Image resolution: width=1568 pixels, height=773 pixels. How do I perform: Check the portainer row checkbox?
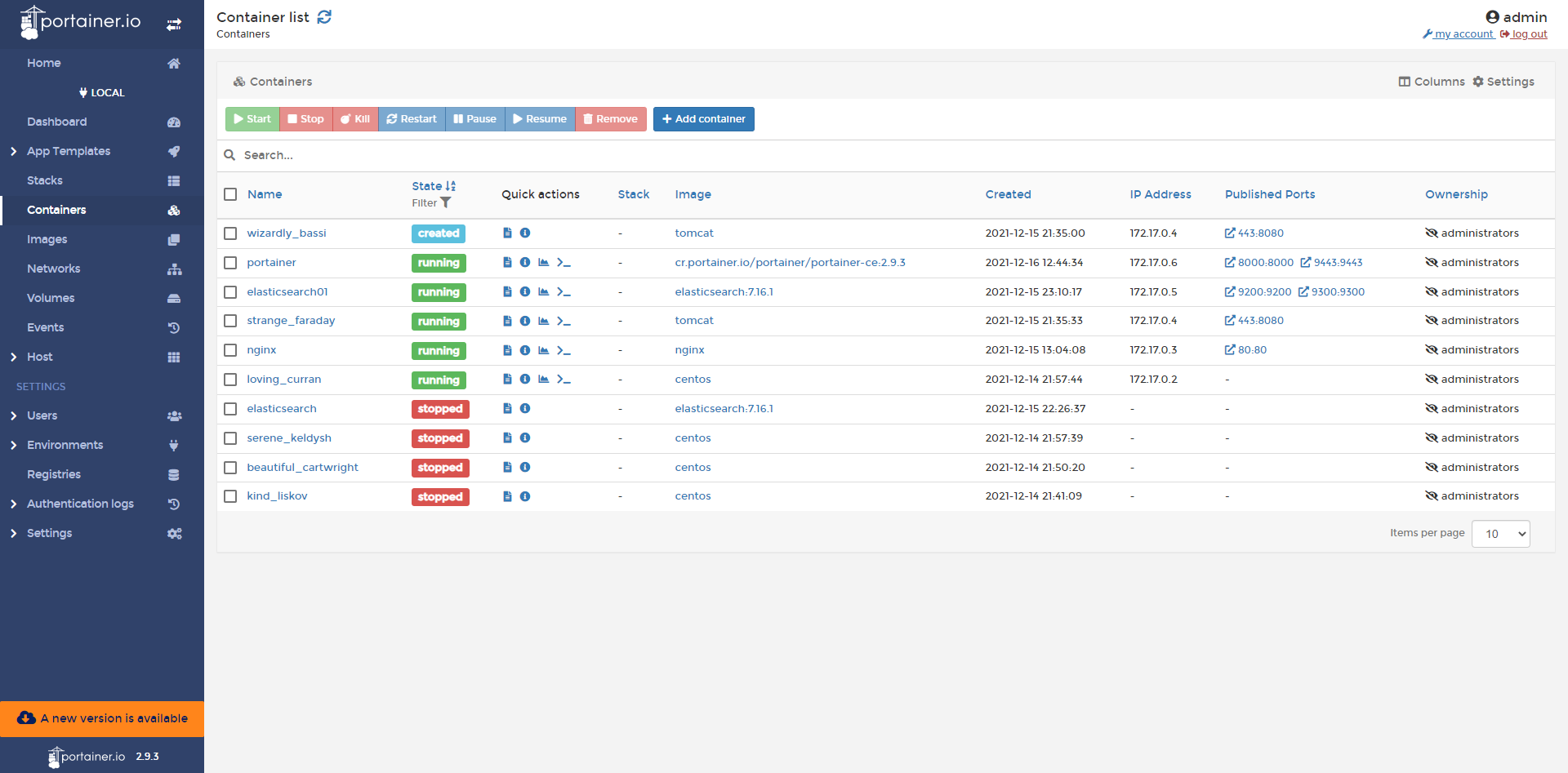coord(230,263)
